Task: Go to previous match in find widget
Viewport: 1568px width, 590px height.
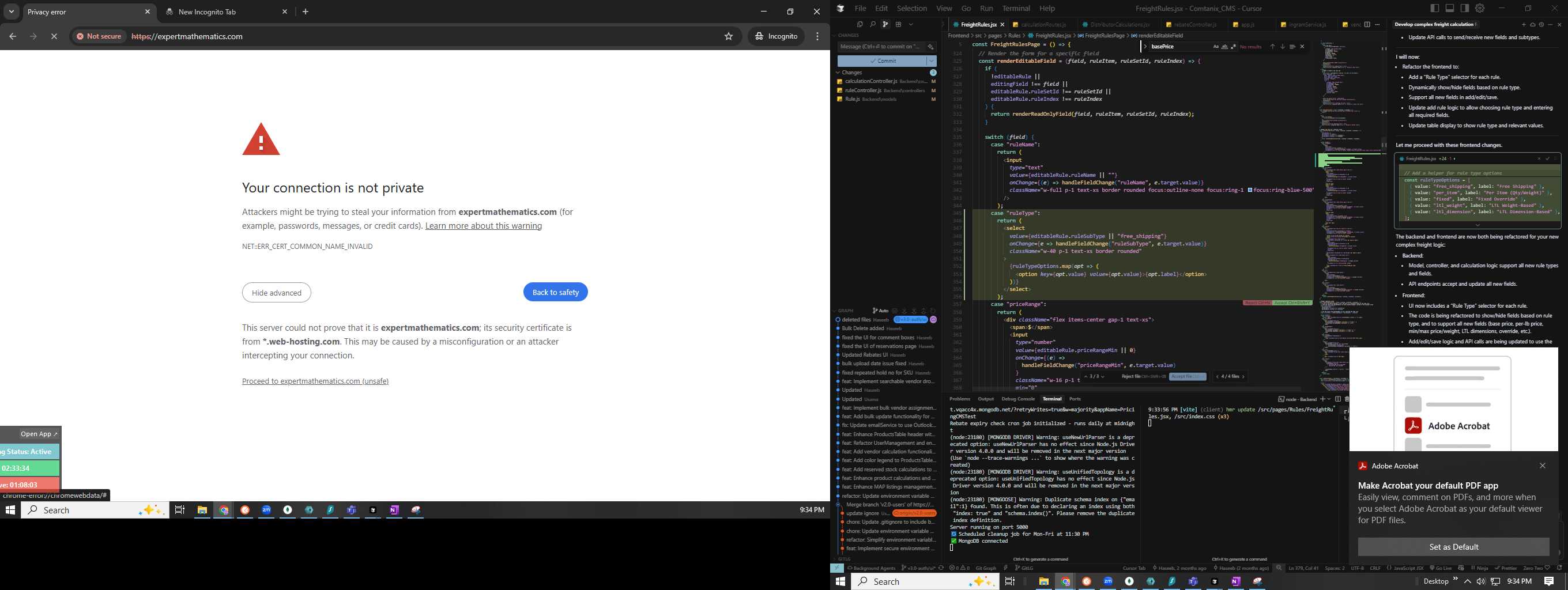Action: [1273, 47]
